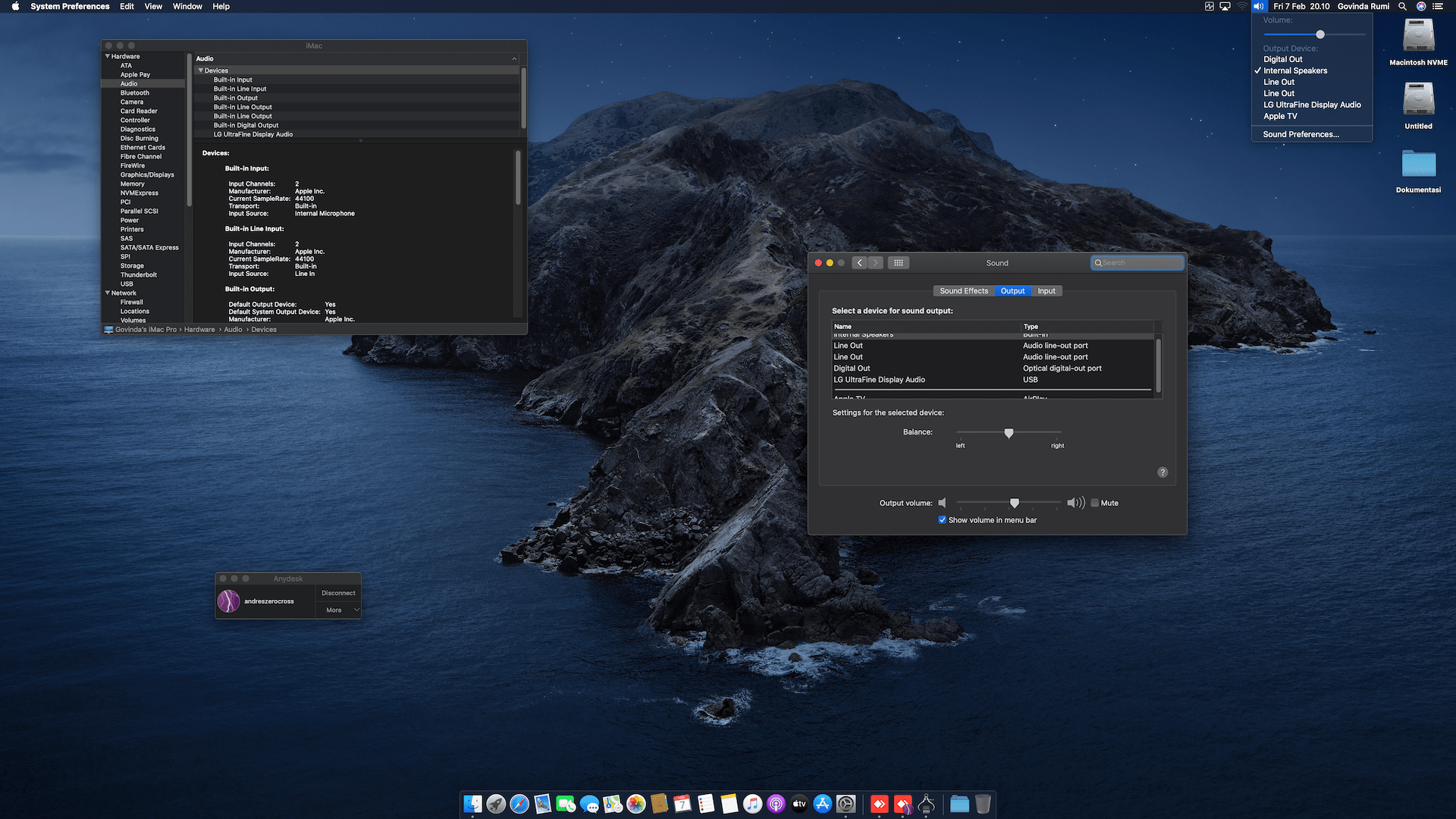Select Internal Speakers in volume menu

(1295, 71)
